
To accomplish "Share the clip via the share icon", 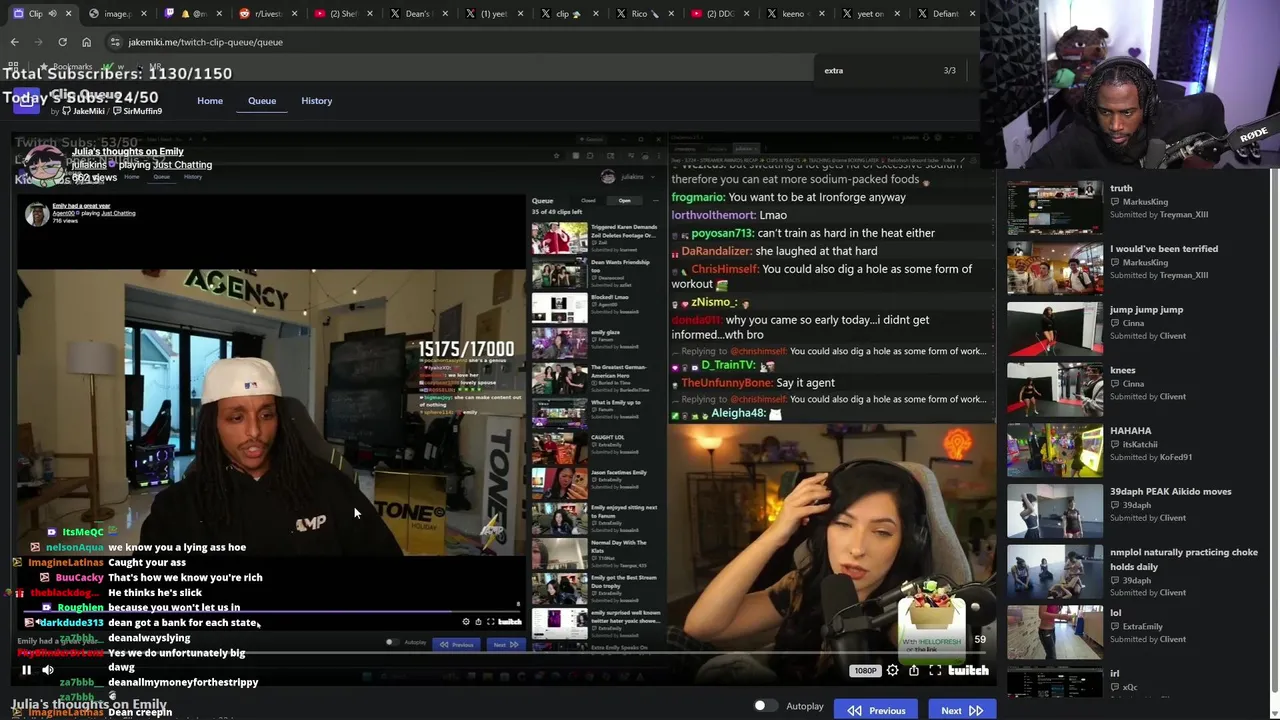I will (x=913, y=670).
